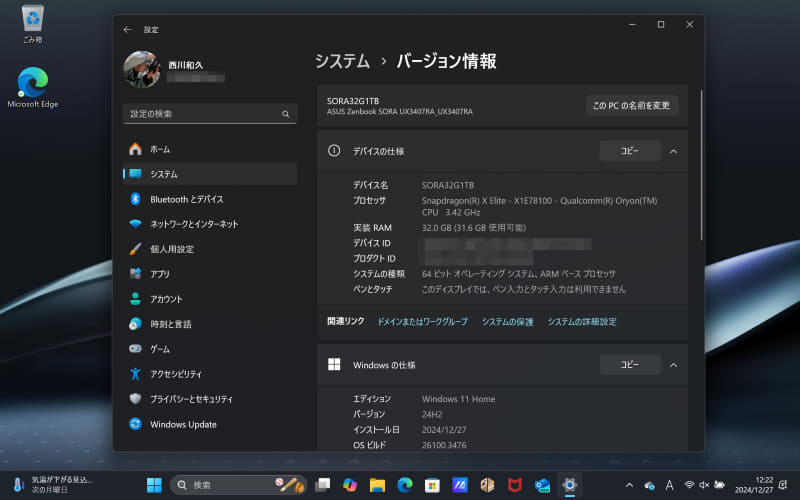Click the IME input mode A indicator
Viewport: 800px width, 500px height.
669,485
